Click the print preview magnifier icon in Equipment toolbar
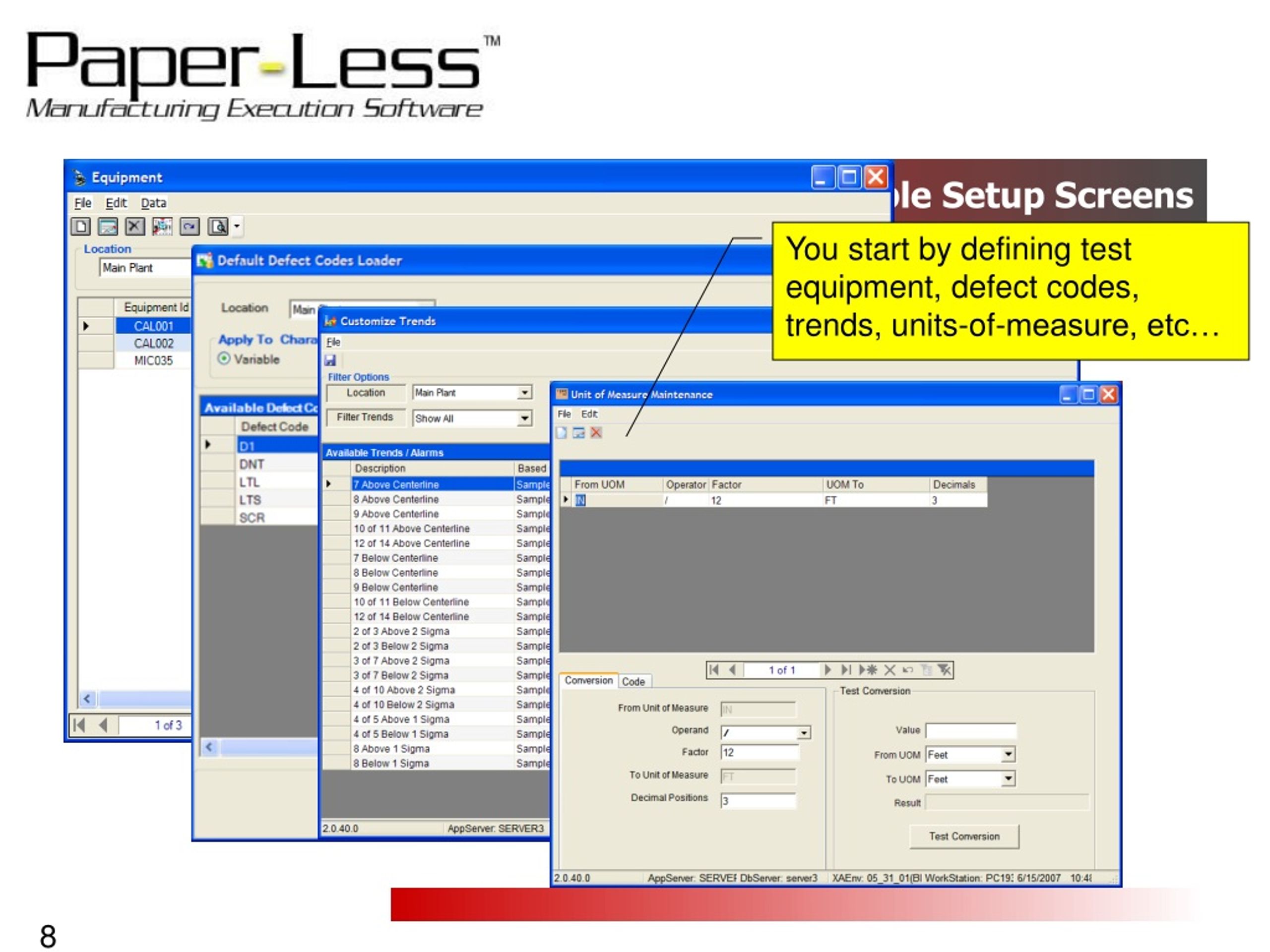The width and height of the screenshot is (1270, 952). coord(218,227)
